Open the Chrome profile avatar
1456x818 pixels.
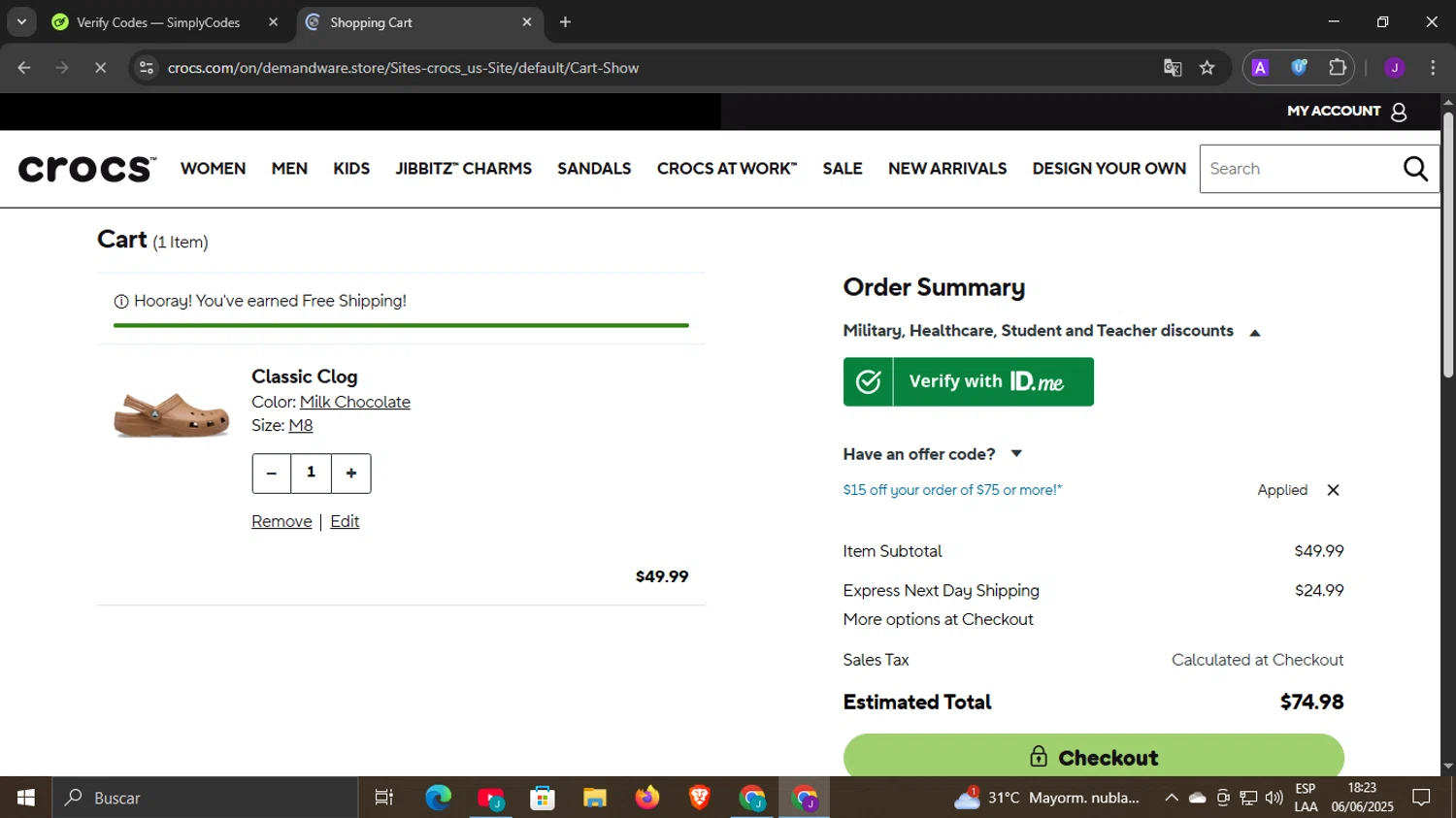pos(1395,68)
